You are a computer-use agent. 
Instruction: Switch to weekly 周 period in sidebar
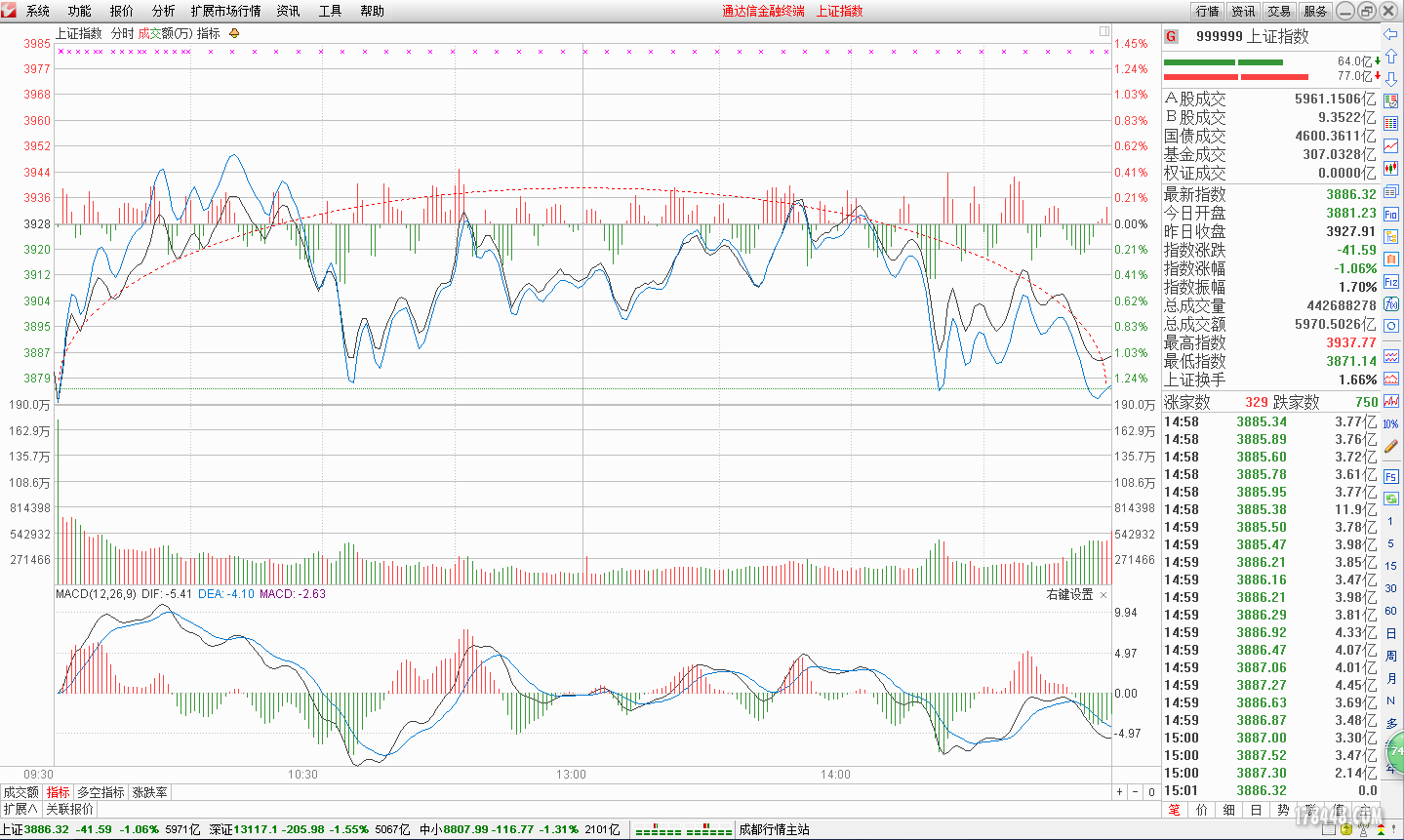(1391, 656)
